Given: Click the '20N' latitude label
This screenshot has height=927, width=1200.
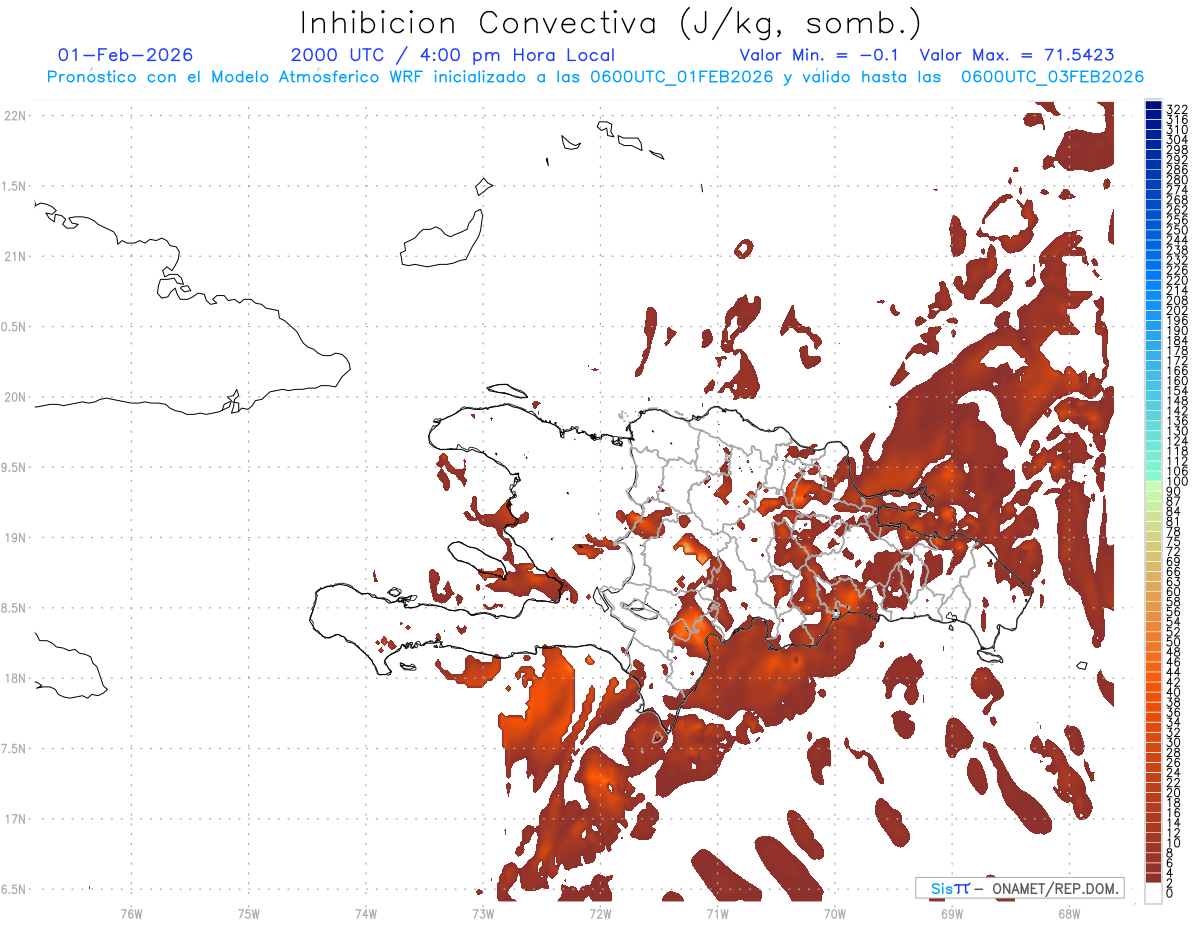Looking at the screenshot, I should 15,397.
